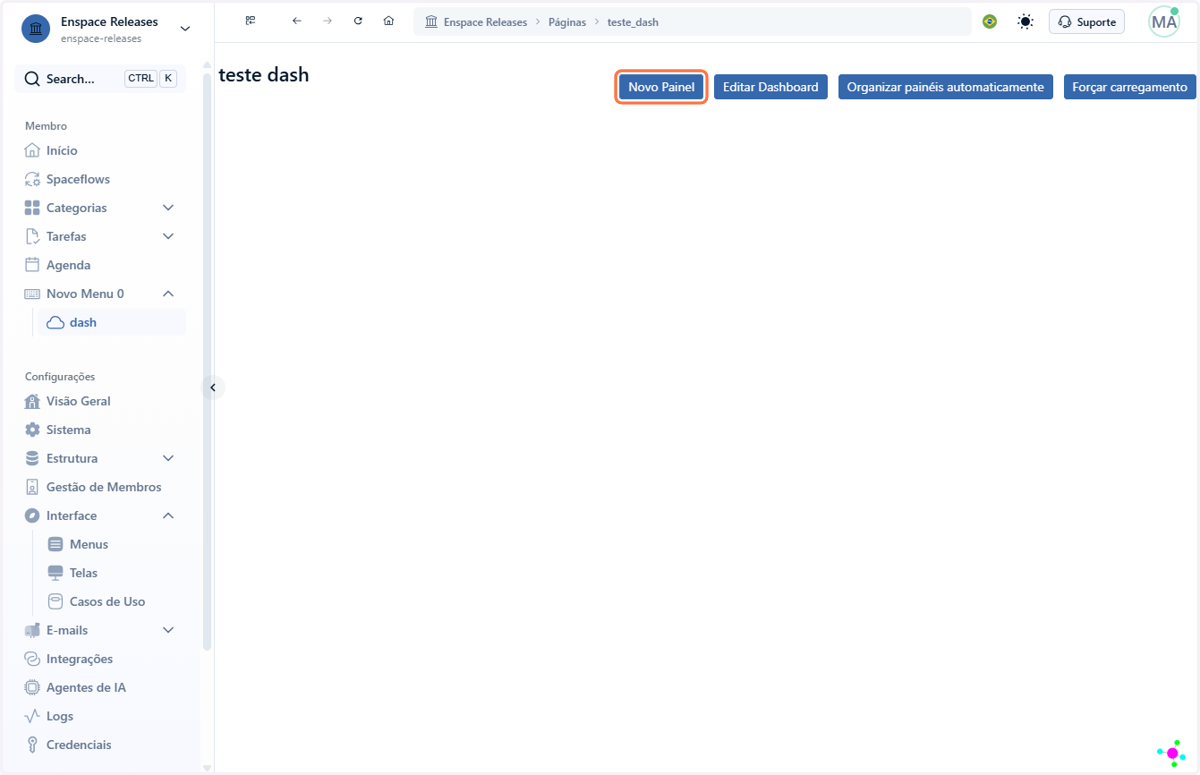
Task: Expand the Categorias chevron
Action: (x=168, y=208)
